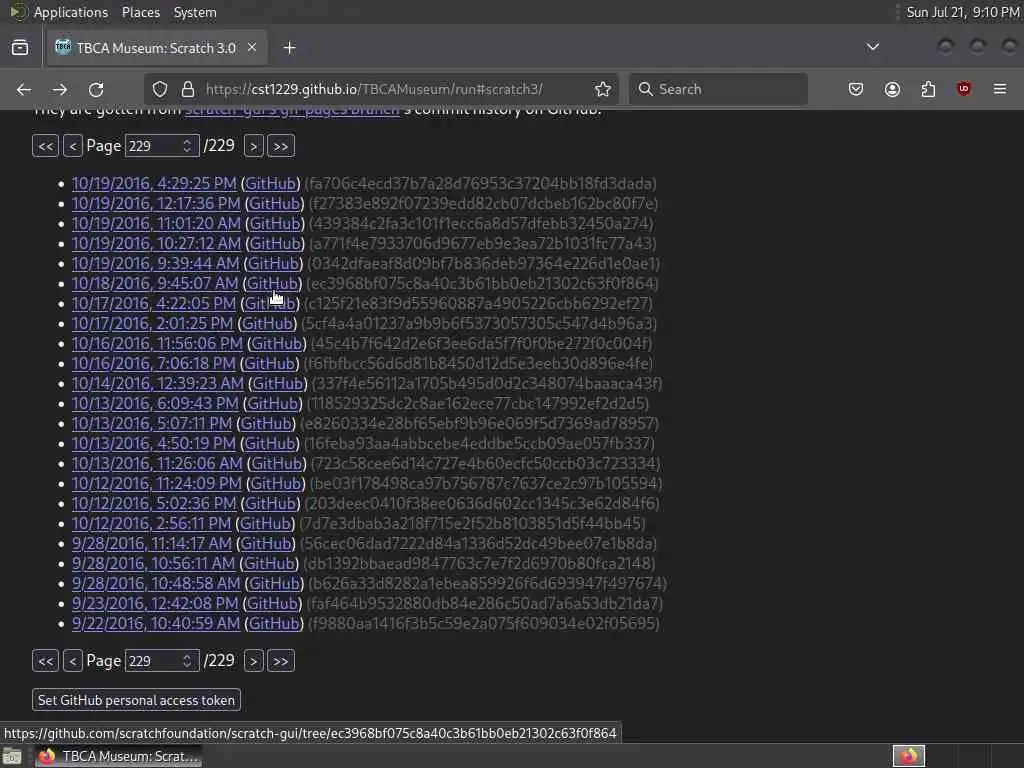This screenshot has width=1024, height=768.
Task: Expand the list all tabs chevron
Action: (872, 47)
